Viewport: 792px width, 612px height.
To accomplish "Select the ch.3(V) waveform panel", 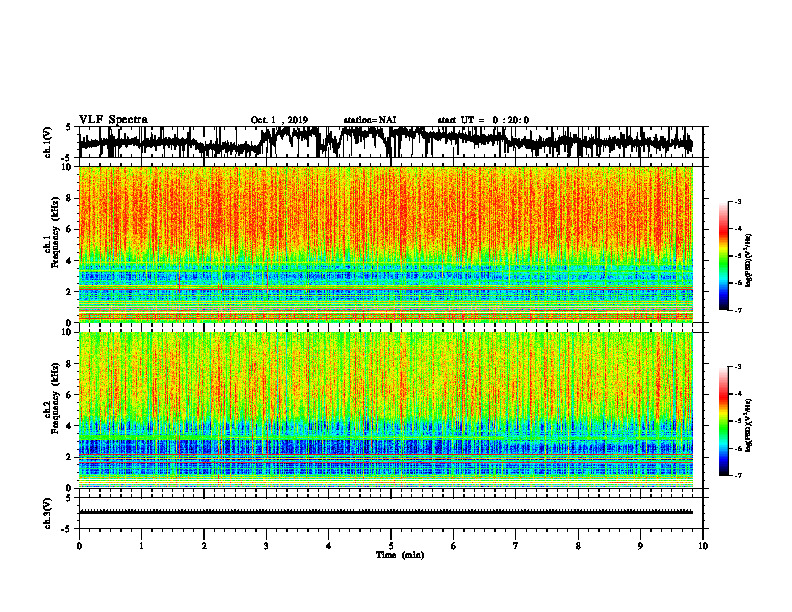I will (391, 513).
